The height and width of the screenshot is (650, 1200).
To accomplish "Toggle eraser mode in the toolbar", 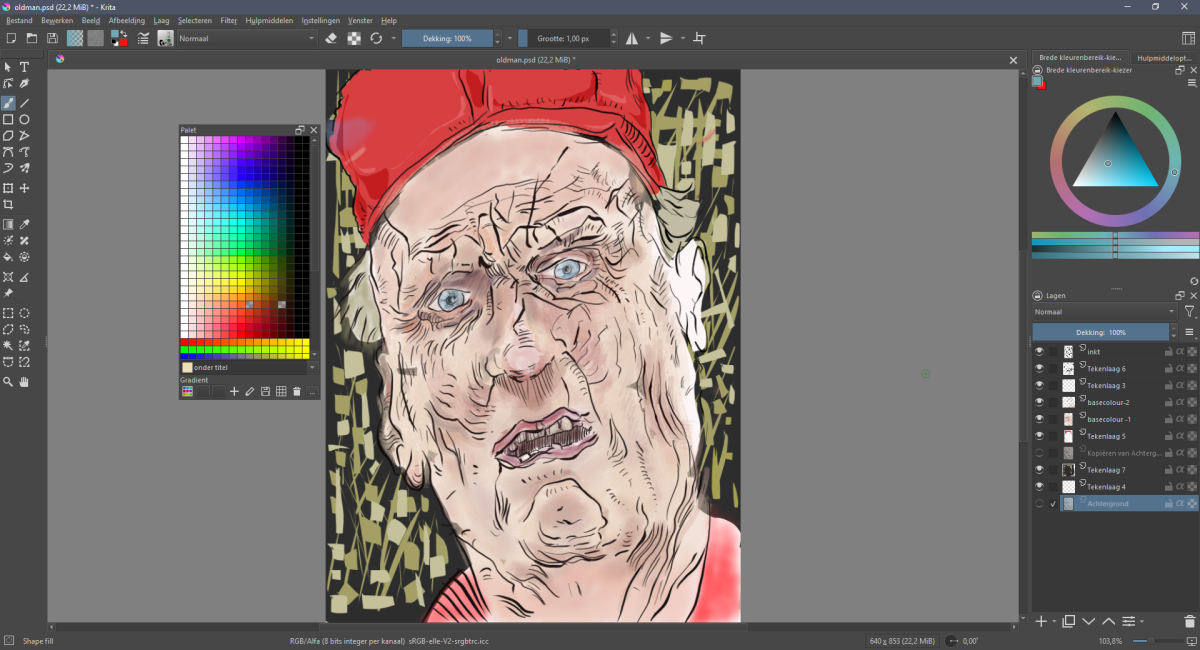I will (x=332, y=38).
